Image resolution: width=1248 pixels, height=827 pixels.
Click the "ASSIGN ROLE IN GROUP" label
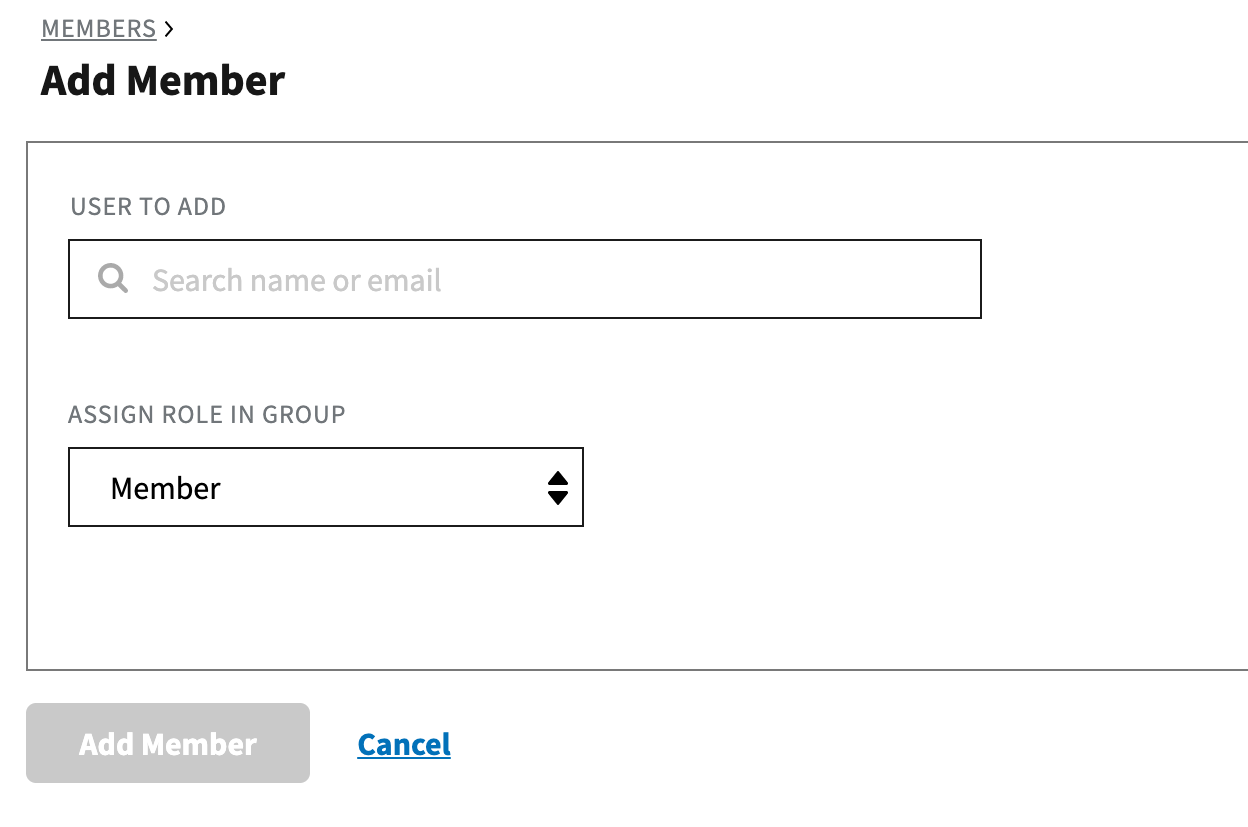pyautogui.click(x=207, y=415)
